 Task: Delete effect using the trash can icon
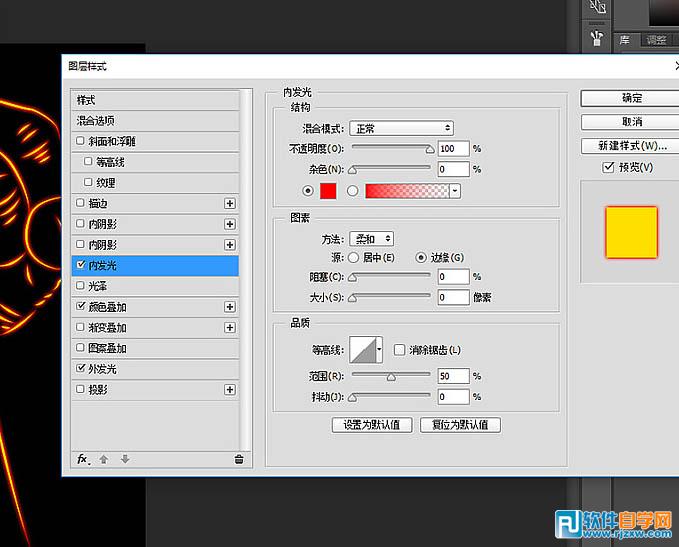(239, 459)
